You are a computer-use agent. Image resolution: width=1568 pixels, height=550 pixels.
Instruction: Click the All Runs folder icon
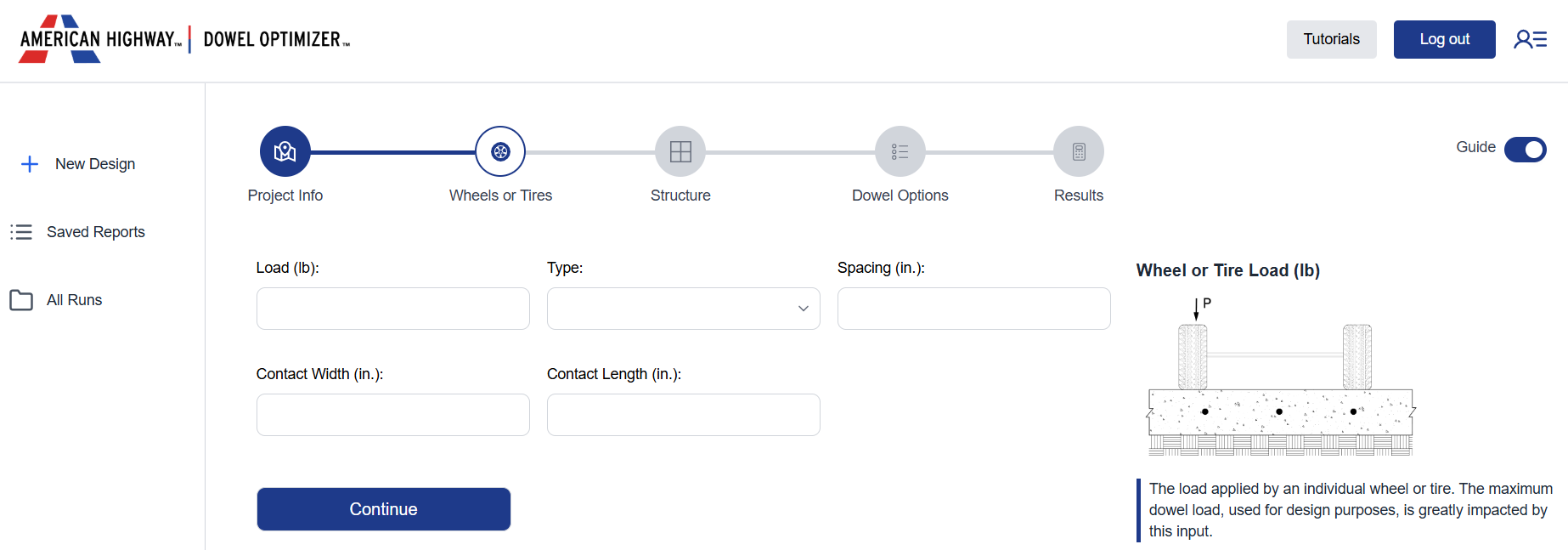click(x=21, y=299)
